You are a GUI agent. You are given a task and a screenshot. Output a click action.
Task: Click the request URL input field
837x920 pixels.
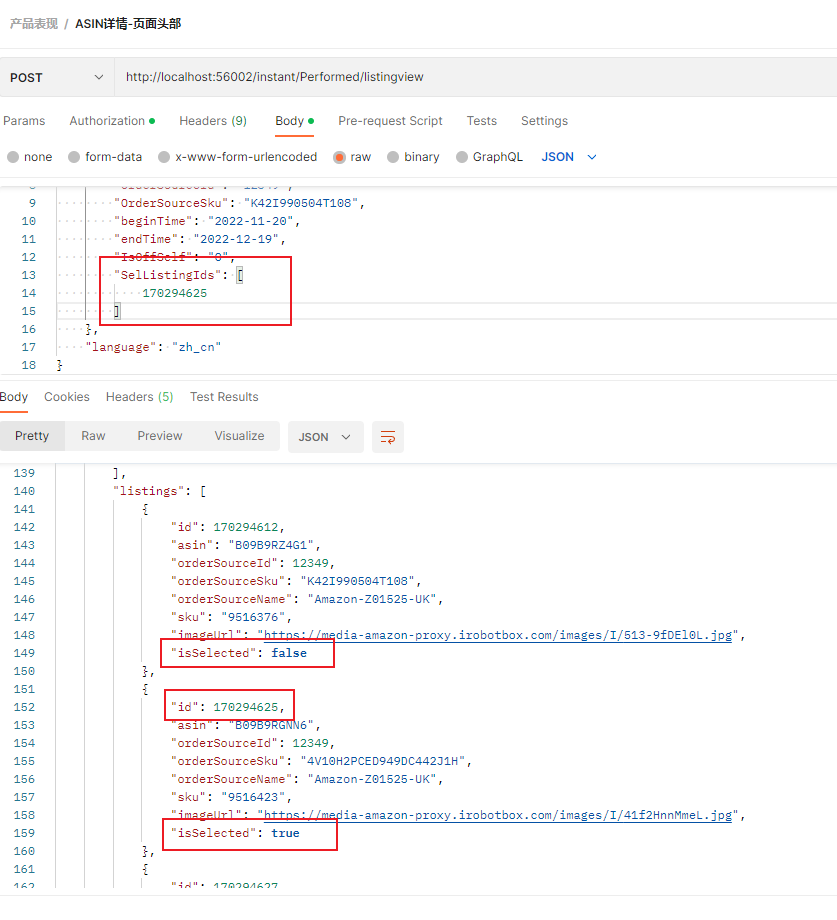pyautogui.click(x=476, y=77)
